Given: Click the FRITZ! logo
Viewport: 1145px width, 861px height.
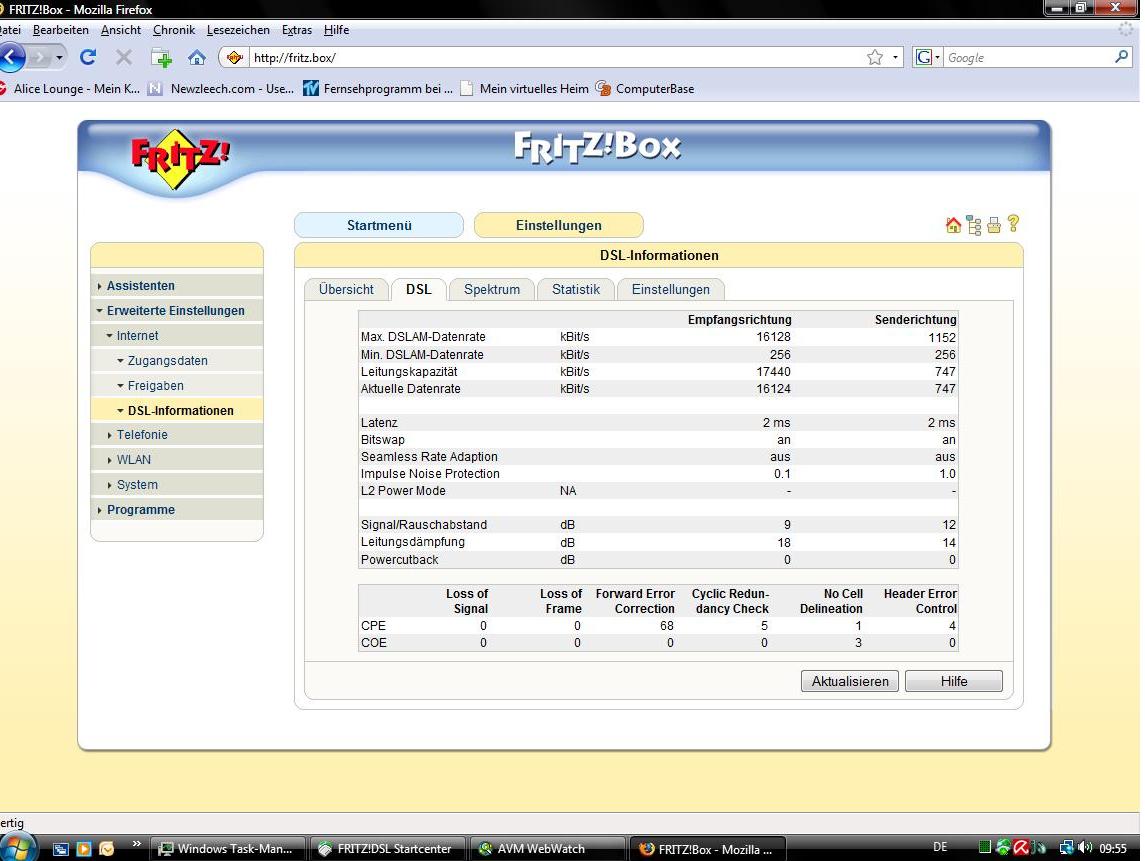Looking at the screenshot, I should pos(179,158).
